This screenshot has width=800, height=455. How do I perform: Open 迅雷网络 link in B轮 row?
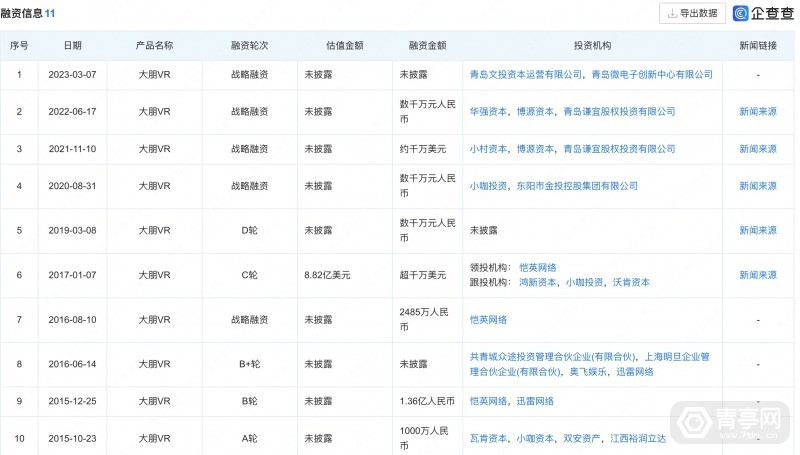tap(535, 401)
